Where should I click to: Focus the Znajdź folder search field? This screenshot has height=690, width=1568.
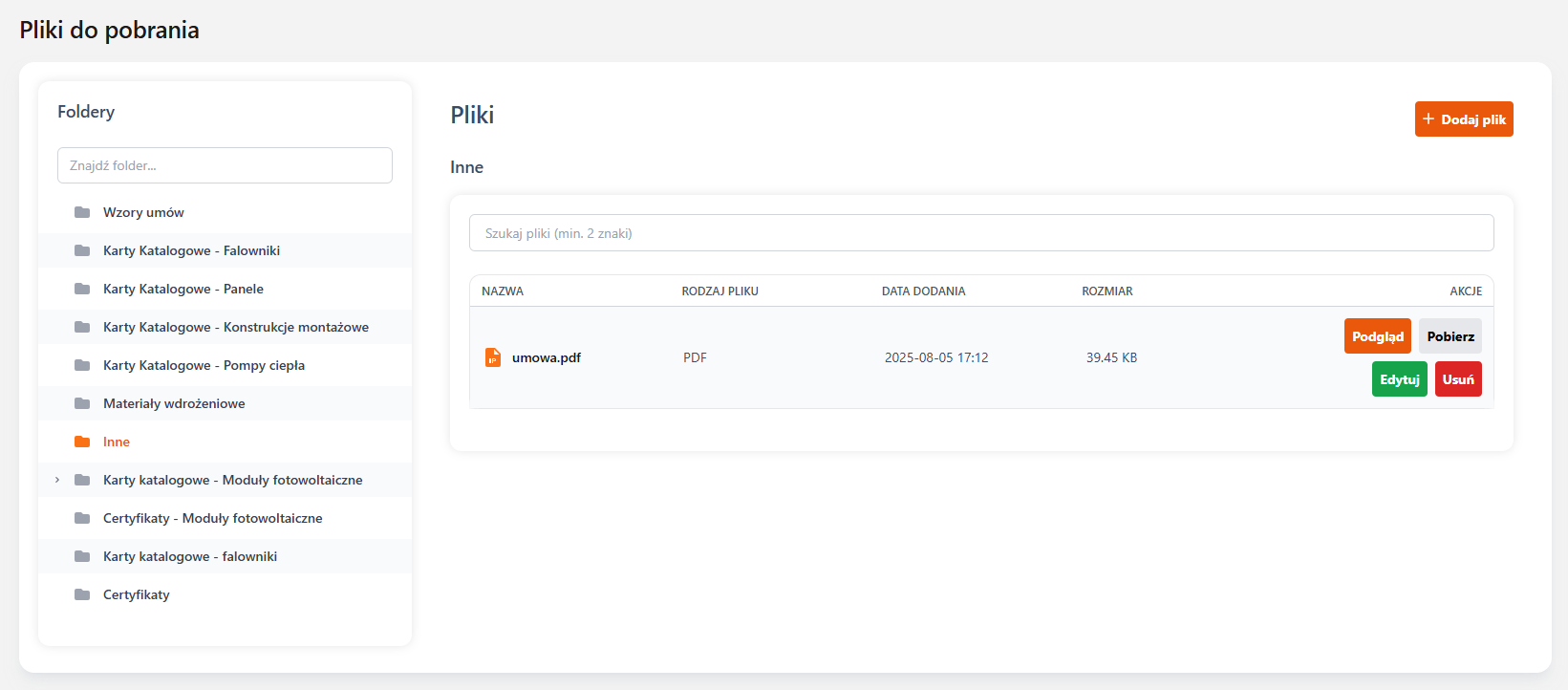click(x=225, y=165)
